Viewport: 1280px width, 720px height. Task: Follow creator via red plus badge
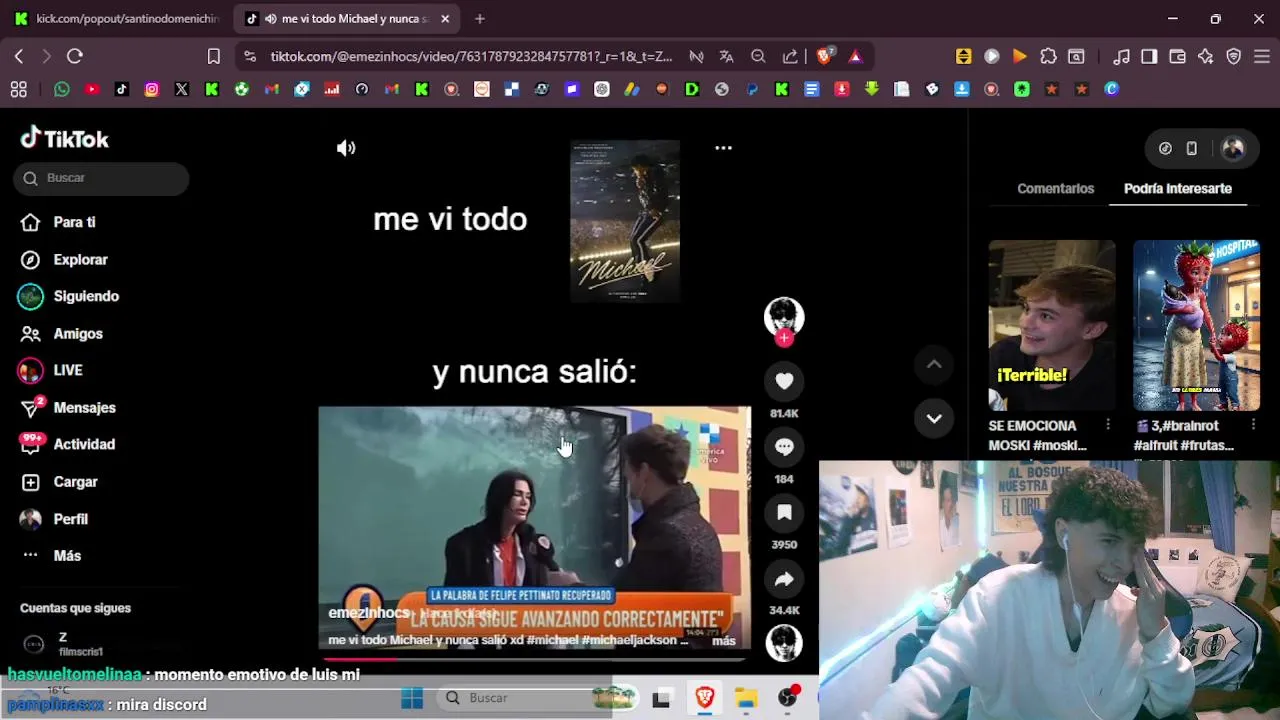(784, 338)
